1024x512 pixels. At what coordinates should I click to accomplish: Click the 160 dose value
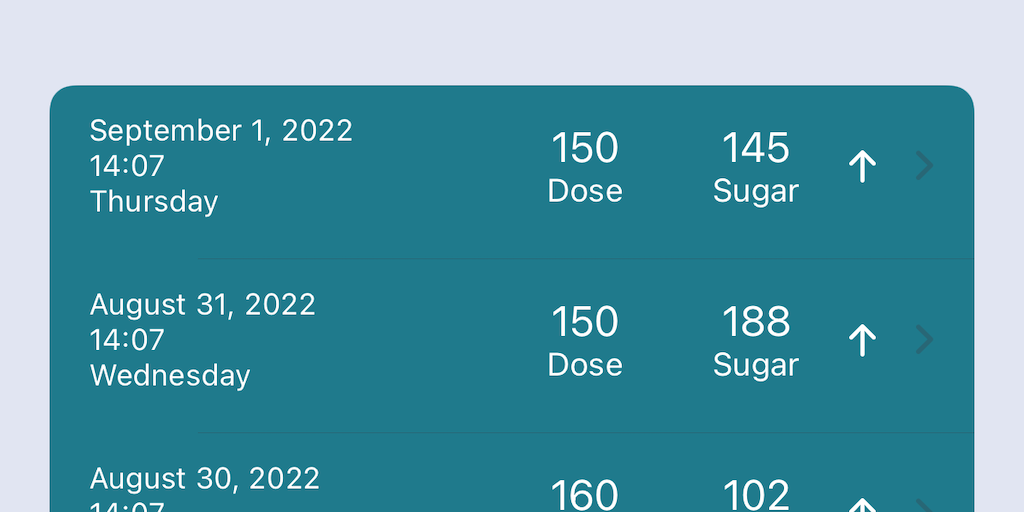[585, 494]
